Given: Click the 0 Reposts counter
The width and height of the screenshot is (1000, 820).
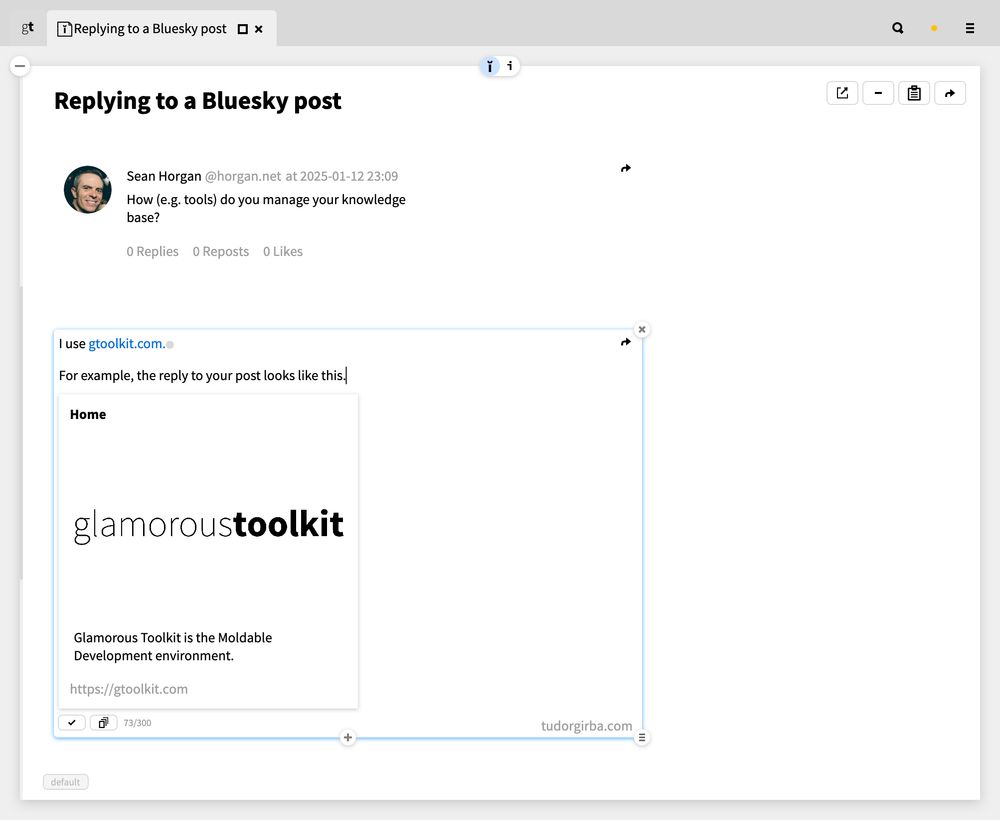Looking at the screenshot, I should click(x=221, y=251).
